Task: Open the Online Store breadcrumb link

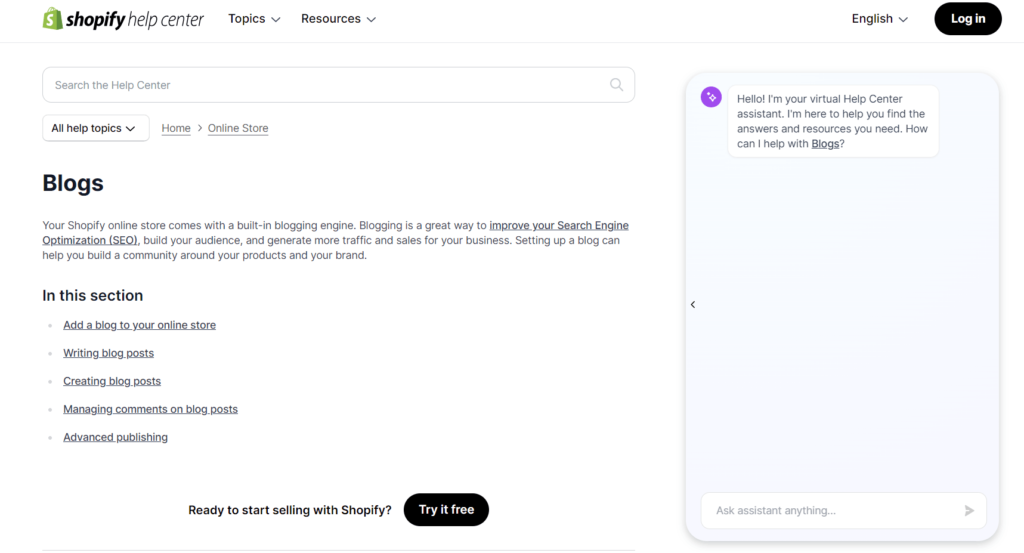Action: tap(238, 128)
